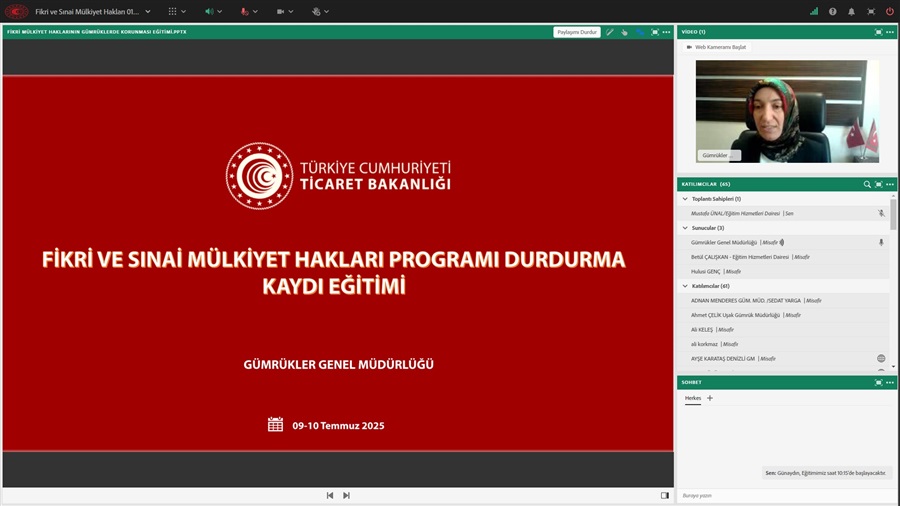Open the webcam options dropdown arrow

pyautogui.click(x=291, y=11)
